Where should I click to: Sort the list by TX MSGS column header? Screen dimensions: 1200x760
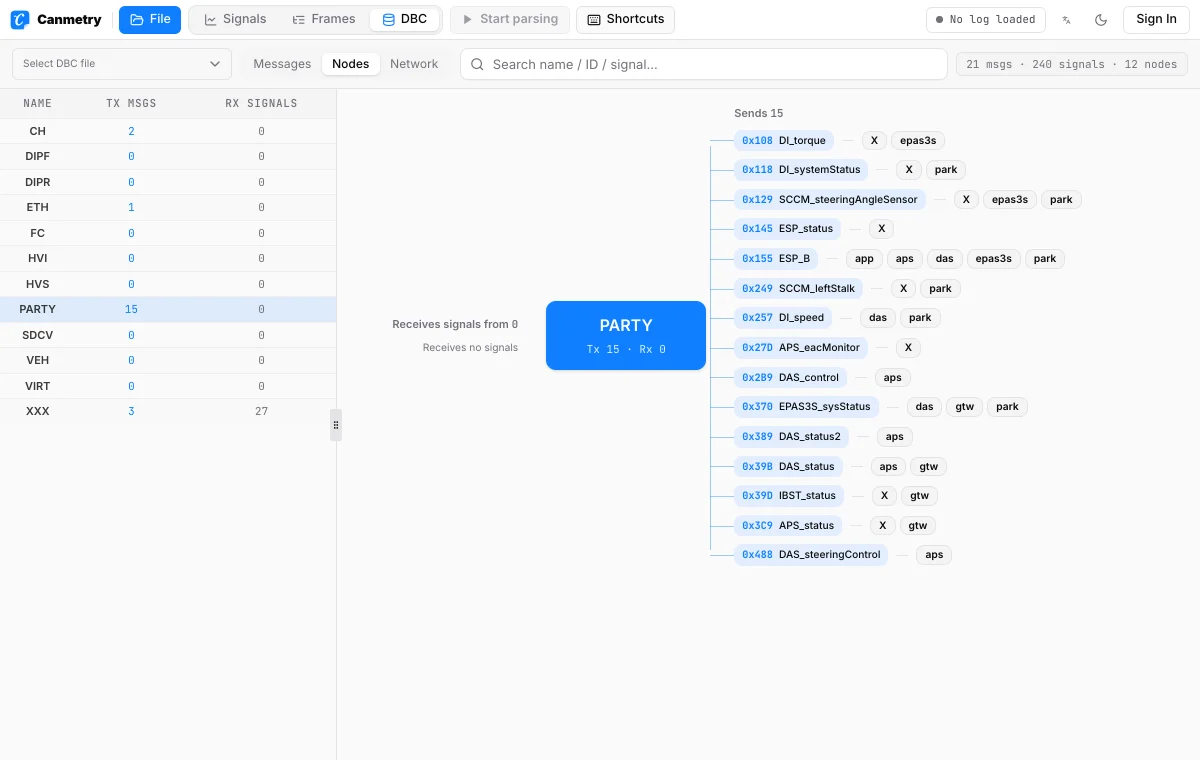(131, 103)
